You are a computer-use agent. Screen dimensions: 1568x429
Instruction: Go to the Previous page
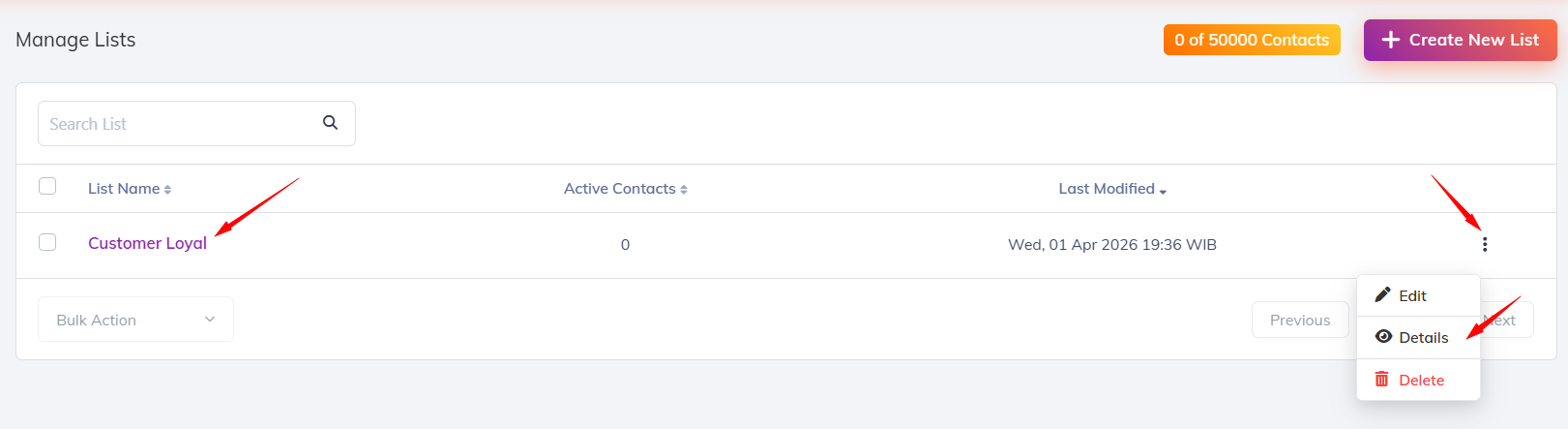pyautogui.click(x=1299, y=321)
